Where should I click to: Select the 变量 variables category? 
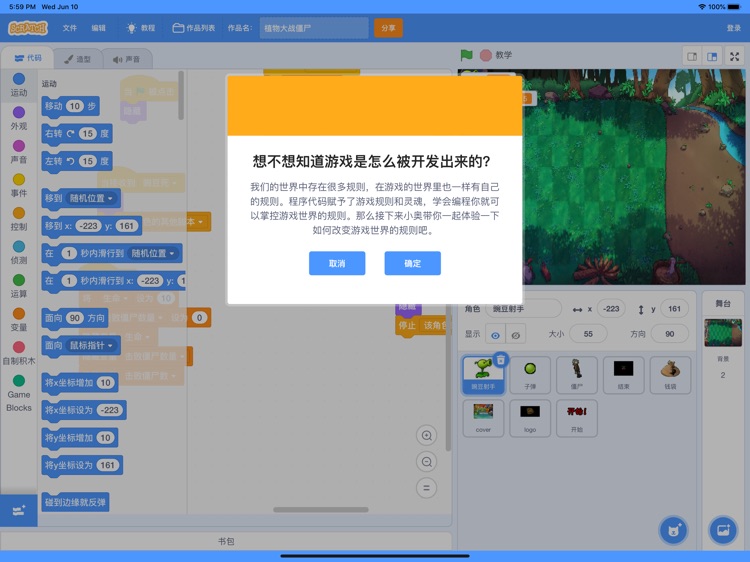coord(19,319)
